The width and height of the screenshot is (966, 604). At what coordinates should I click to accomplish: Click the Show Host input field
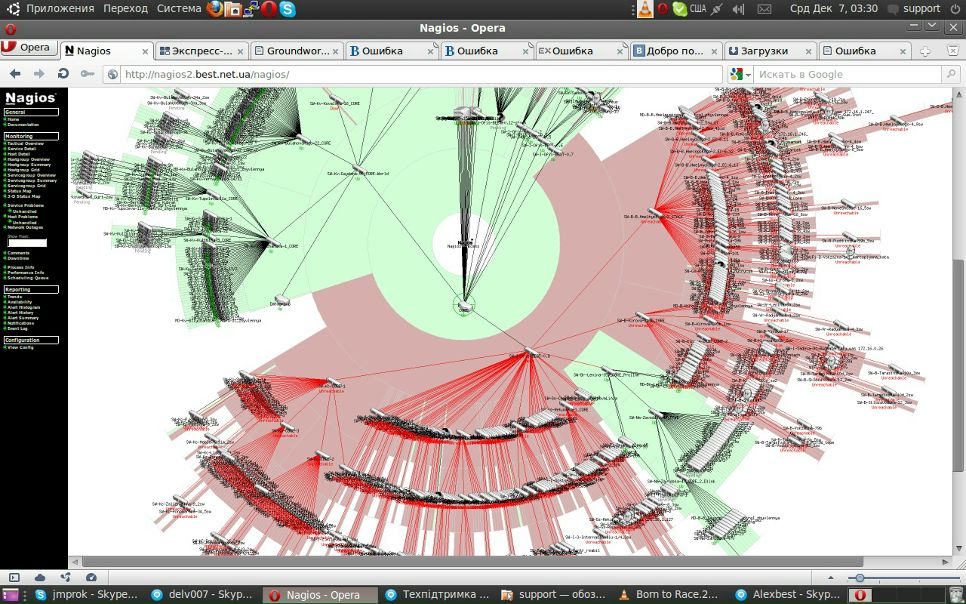(27, 243)
